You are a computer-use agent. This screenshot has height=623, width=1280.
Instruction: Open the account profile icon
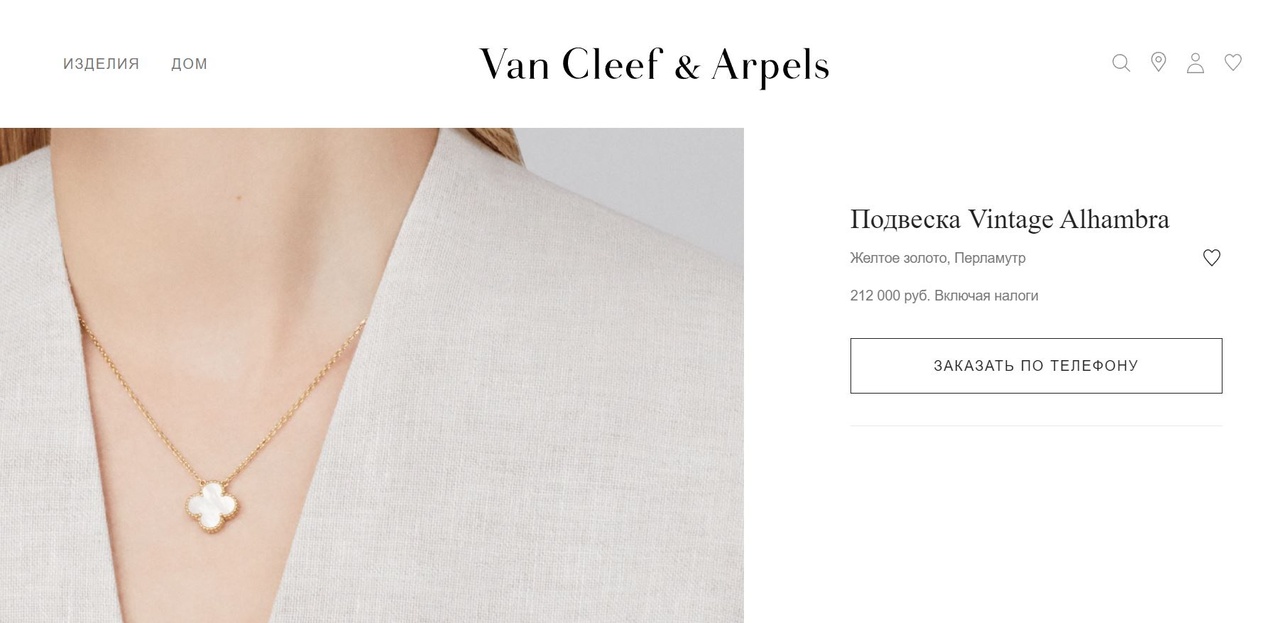(x=1195, y=63)
